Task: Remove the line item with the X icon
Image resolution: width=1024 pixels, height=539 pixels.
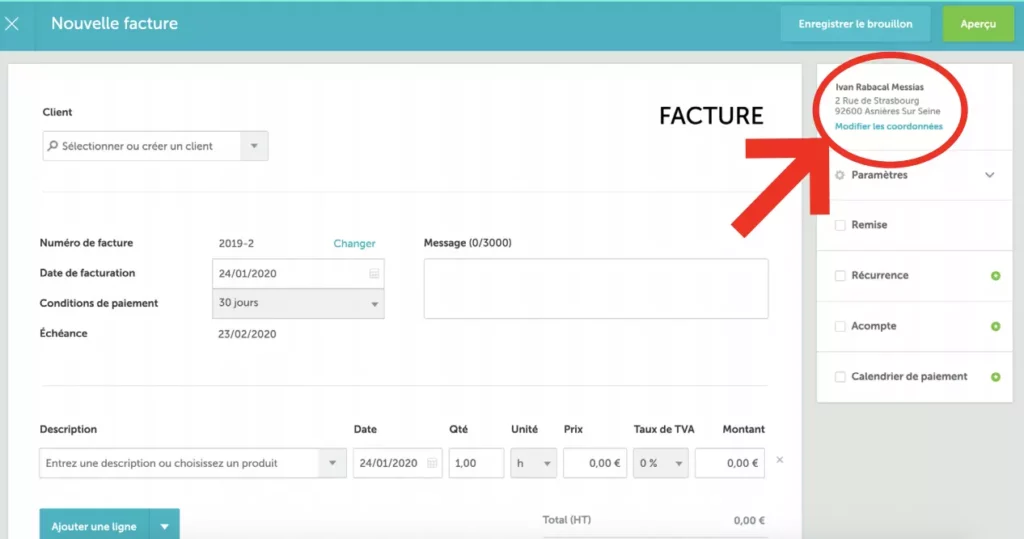Action: coord(780,460)
